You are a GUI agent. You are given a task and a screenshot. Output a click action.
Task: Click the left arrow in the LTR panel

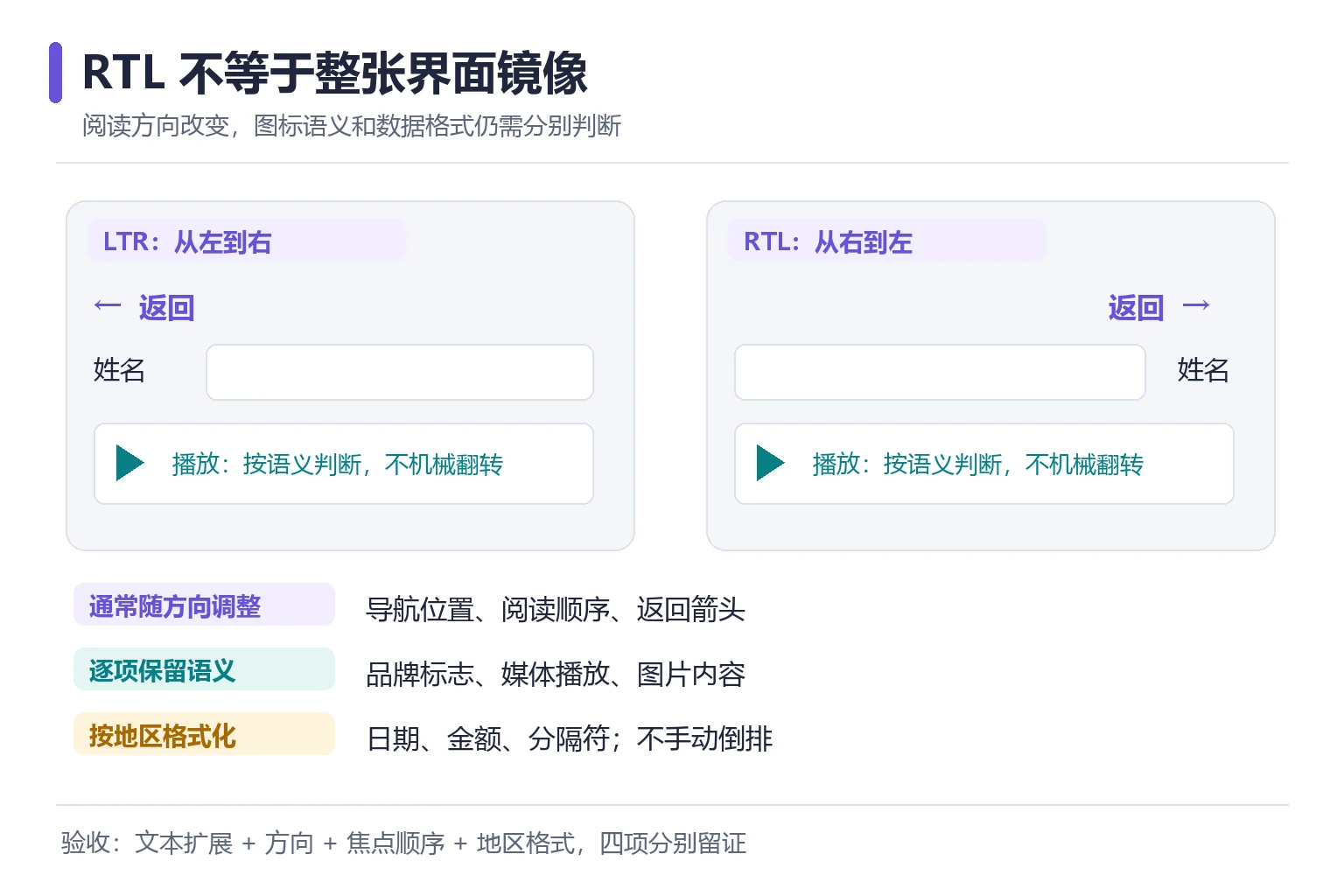tap(107, 305)
